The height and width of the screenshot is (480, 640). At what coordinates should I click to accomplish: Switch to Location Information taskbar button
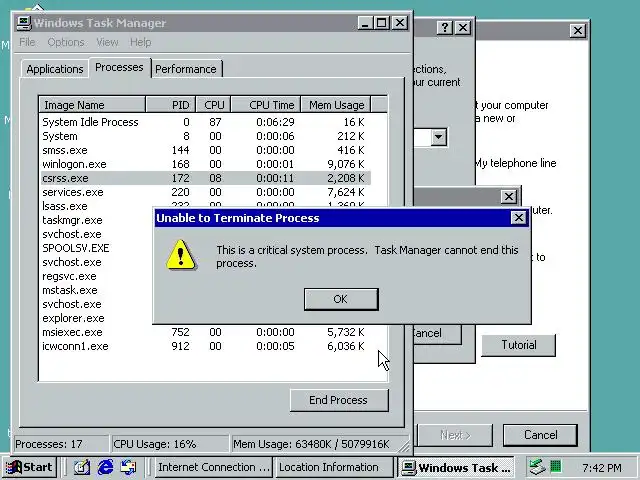333,467
